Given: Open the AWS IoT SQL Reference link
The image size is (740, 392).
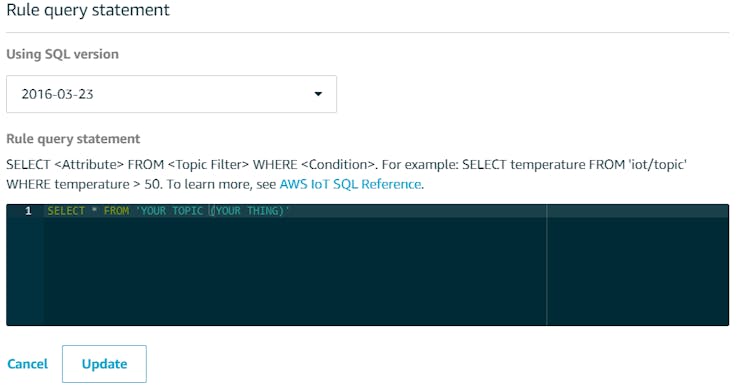Looking at the screenshot, I should (x=350, y=184).
